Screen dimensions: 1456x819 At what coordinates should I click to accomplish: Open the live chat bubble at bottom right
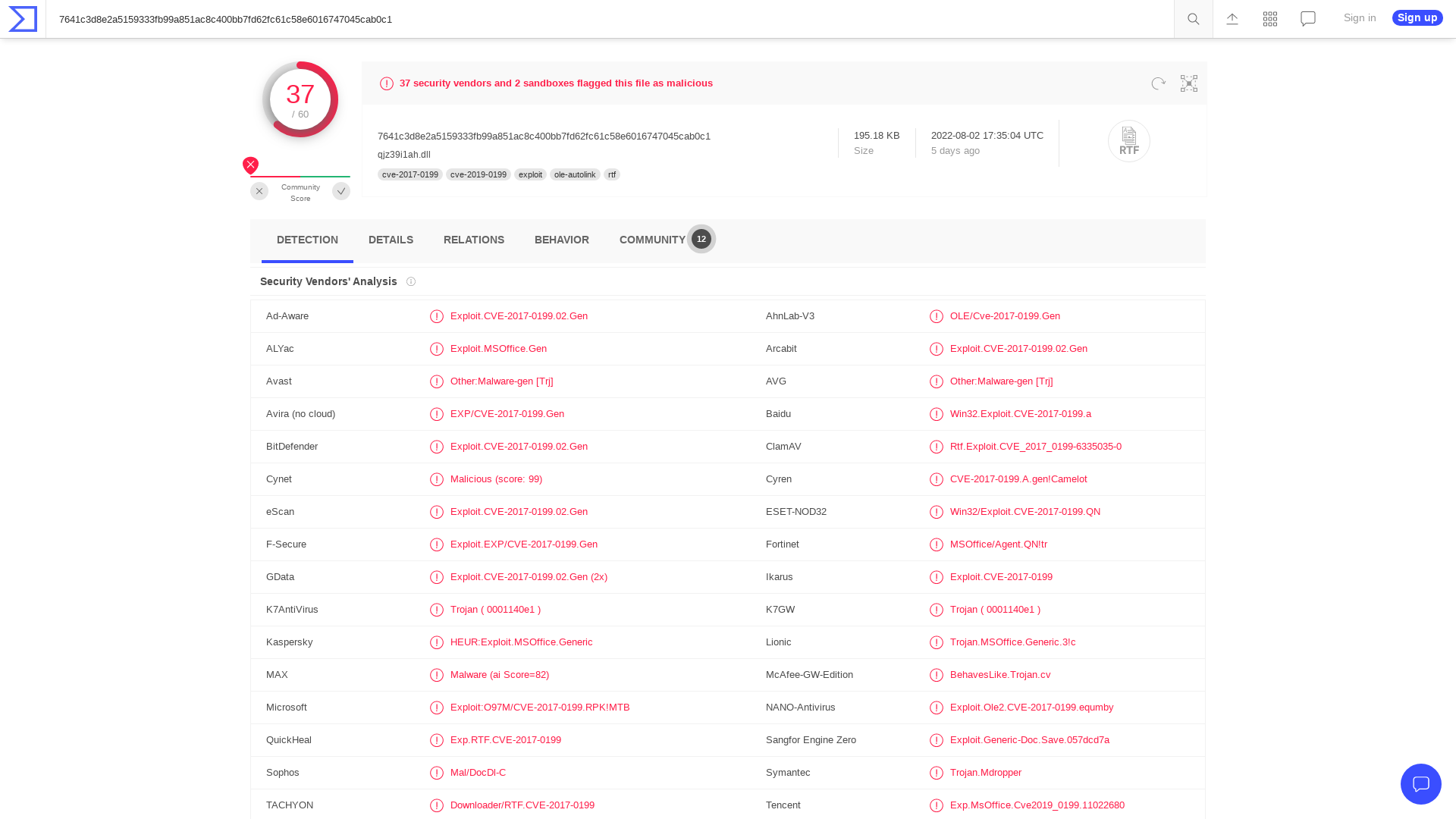click(x=1421, y=784)
